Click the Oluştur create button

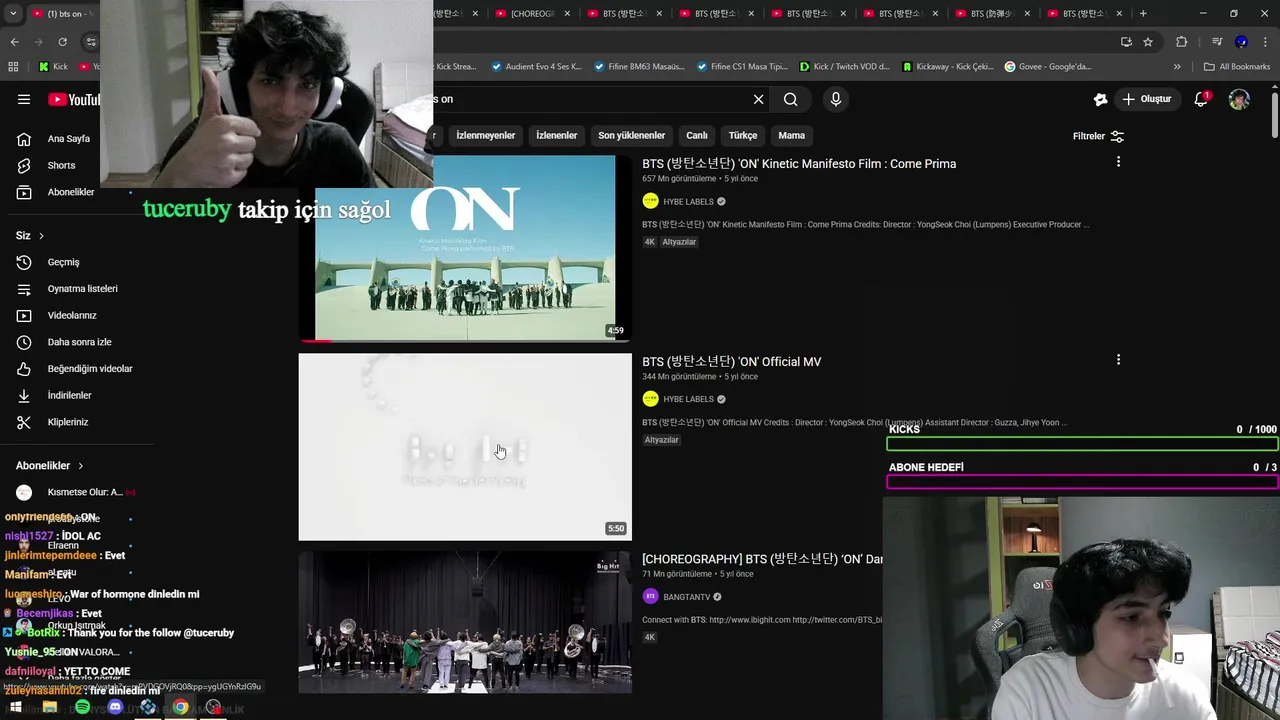point(1148,99)
